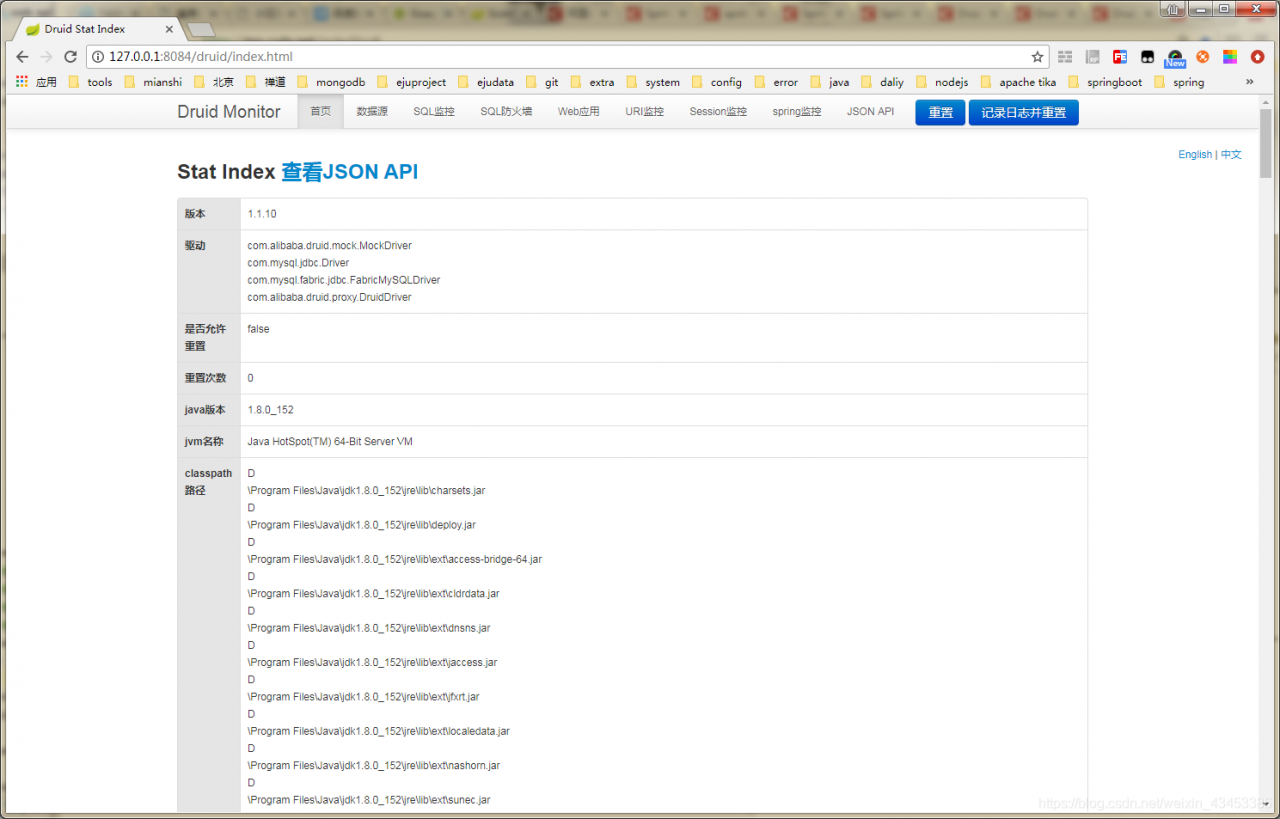This screenshot has width=1280, height=819.
Task: Open the Apps grid shortcut in bookmarks bar
Action: point(36,82)
